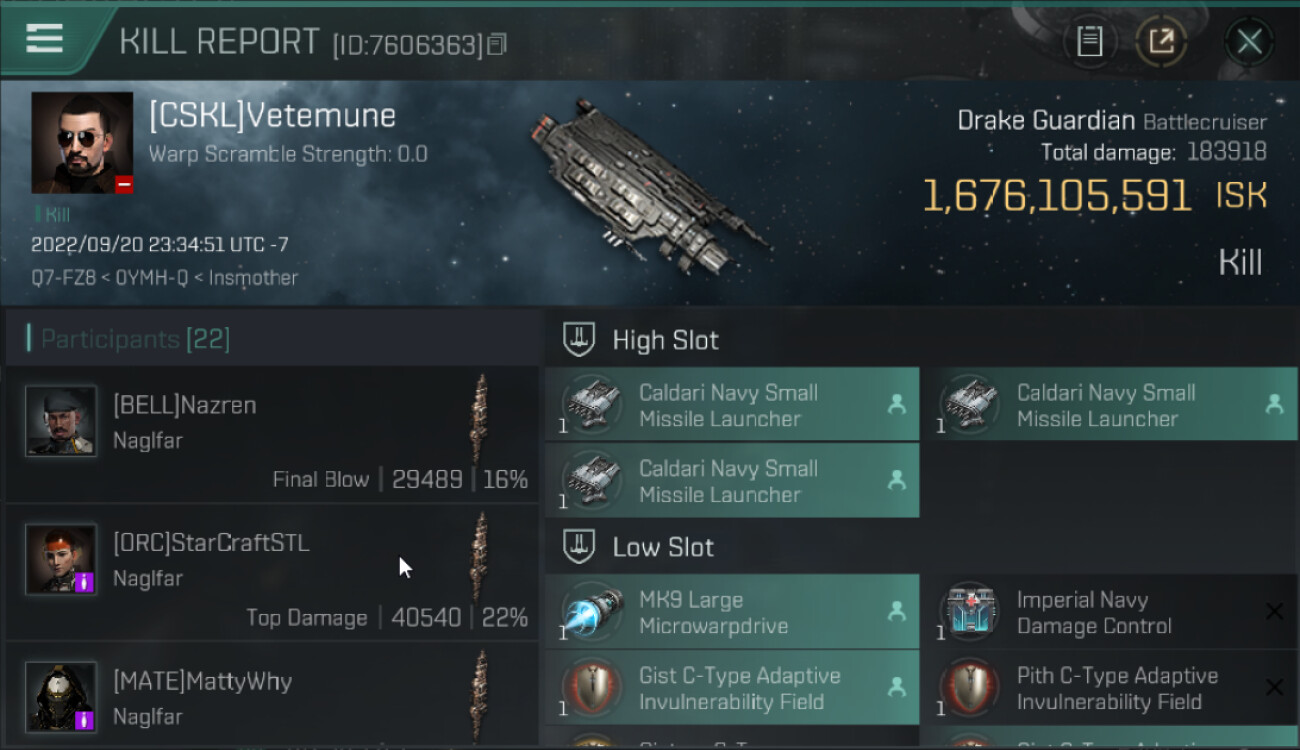Click the clipboard report icon
1300x750 pixels.
pos(1089,41)
